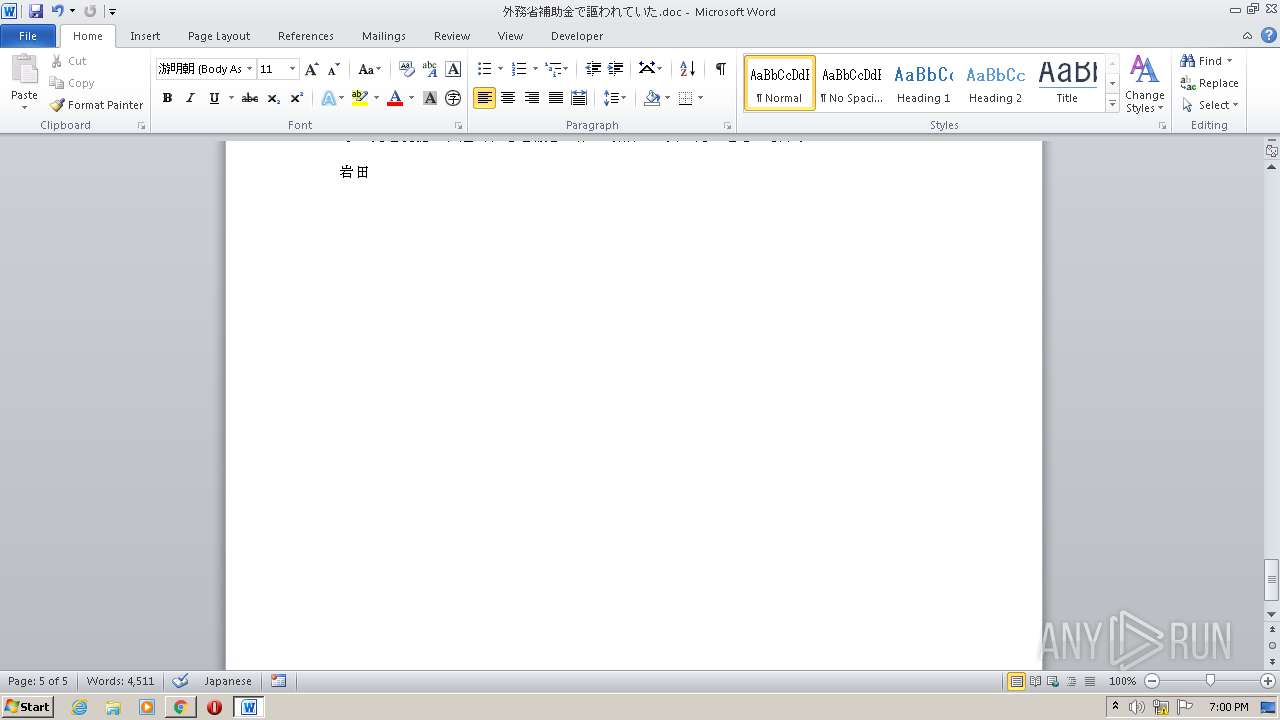Expand the Bullets list dropdown
Viewport: 1280px width, 720px height.
(500, 69)
